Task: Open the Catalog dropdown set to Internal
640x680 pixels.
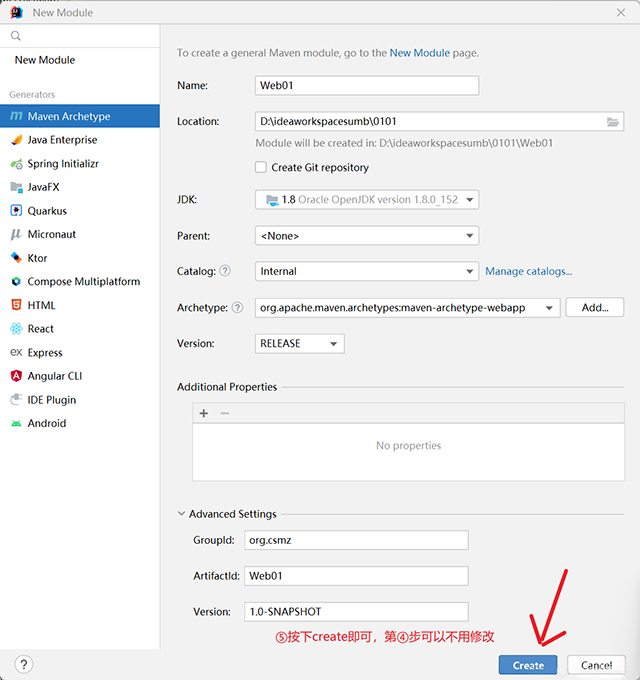Action: point(367,271)
